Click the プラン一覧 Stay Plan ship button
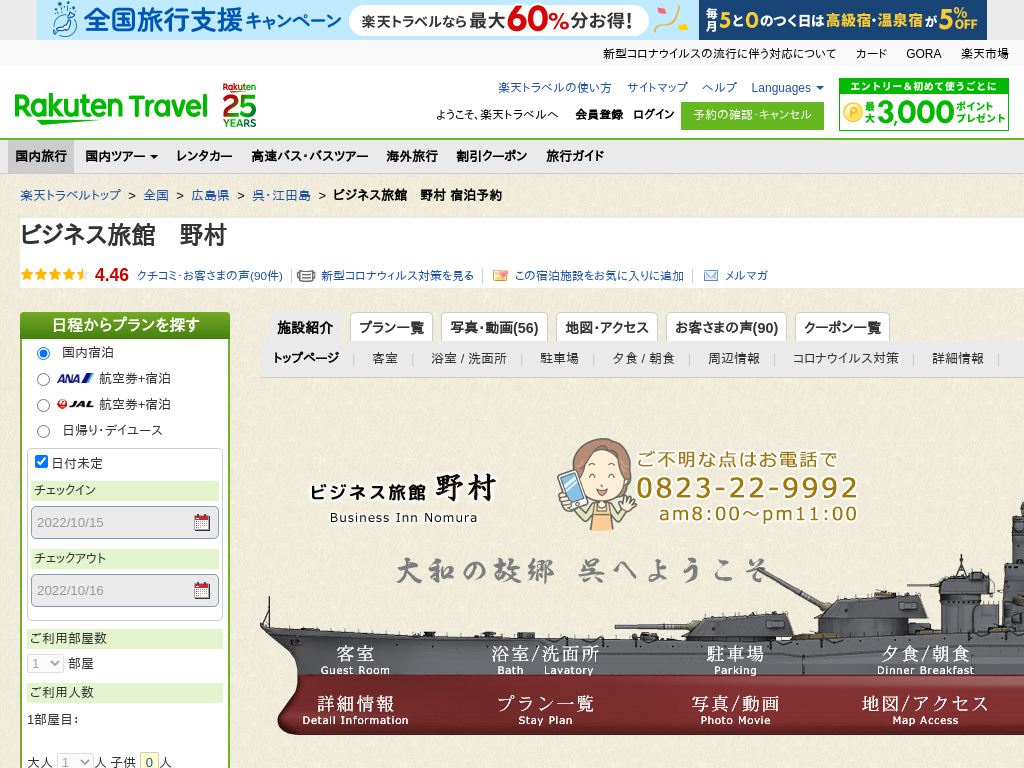1024x768 pixels. click(545, 710)
